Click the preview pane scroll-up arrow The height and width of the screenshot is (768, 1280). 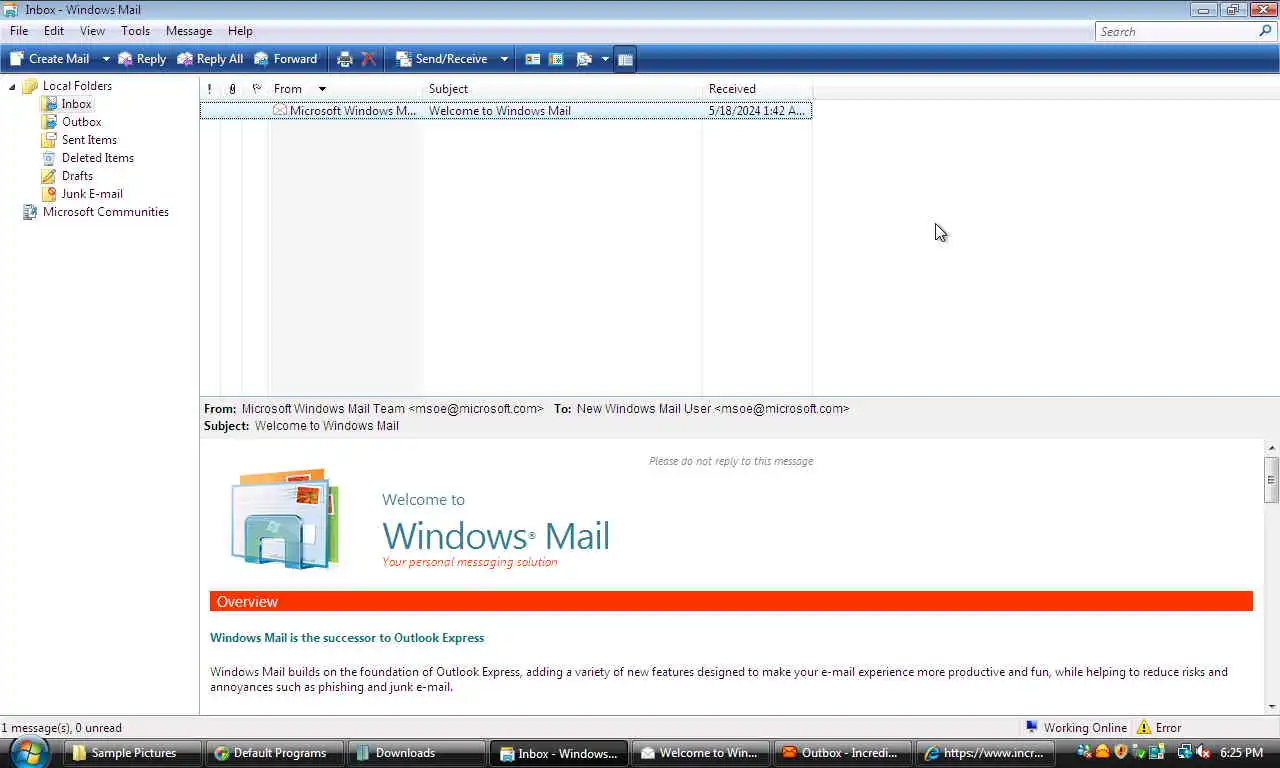coord(1272,448)
